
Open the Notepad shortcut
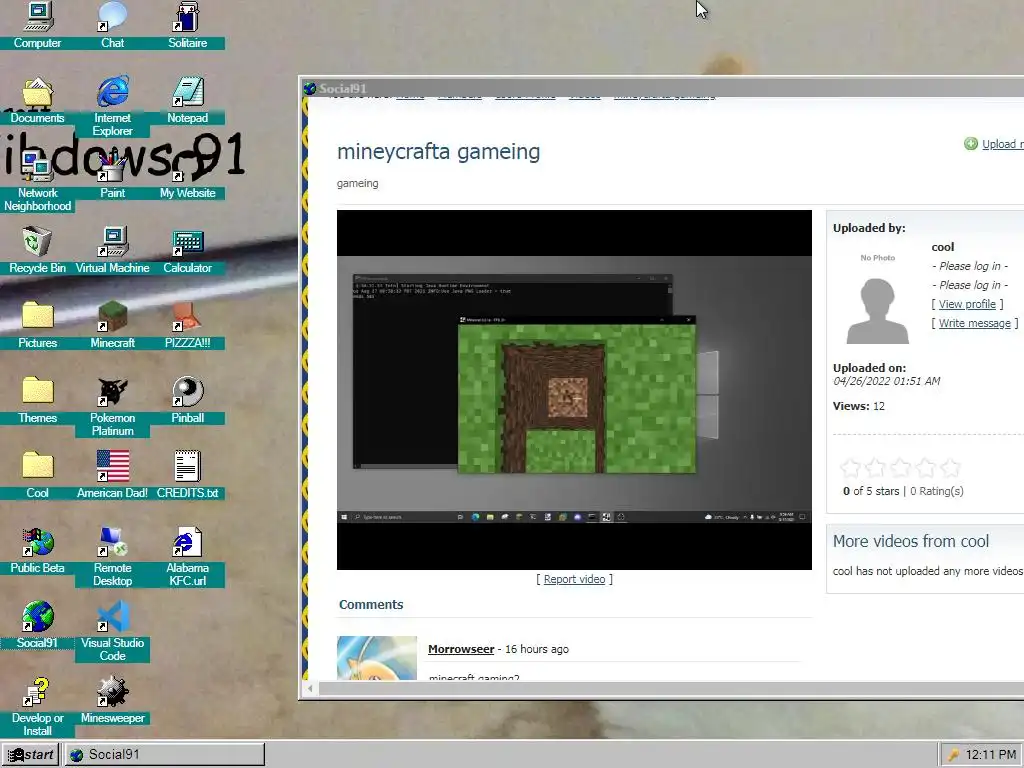pos(187,101)
